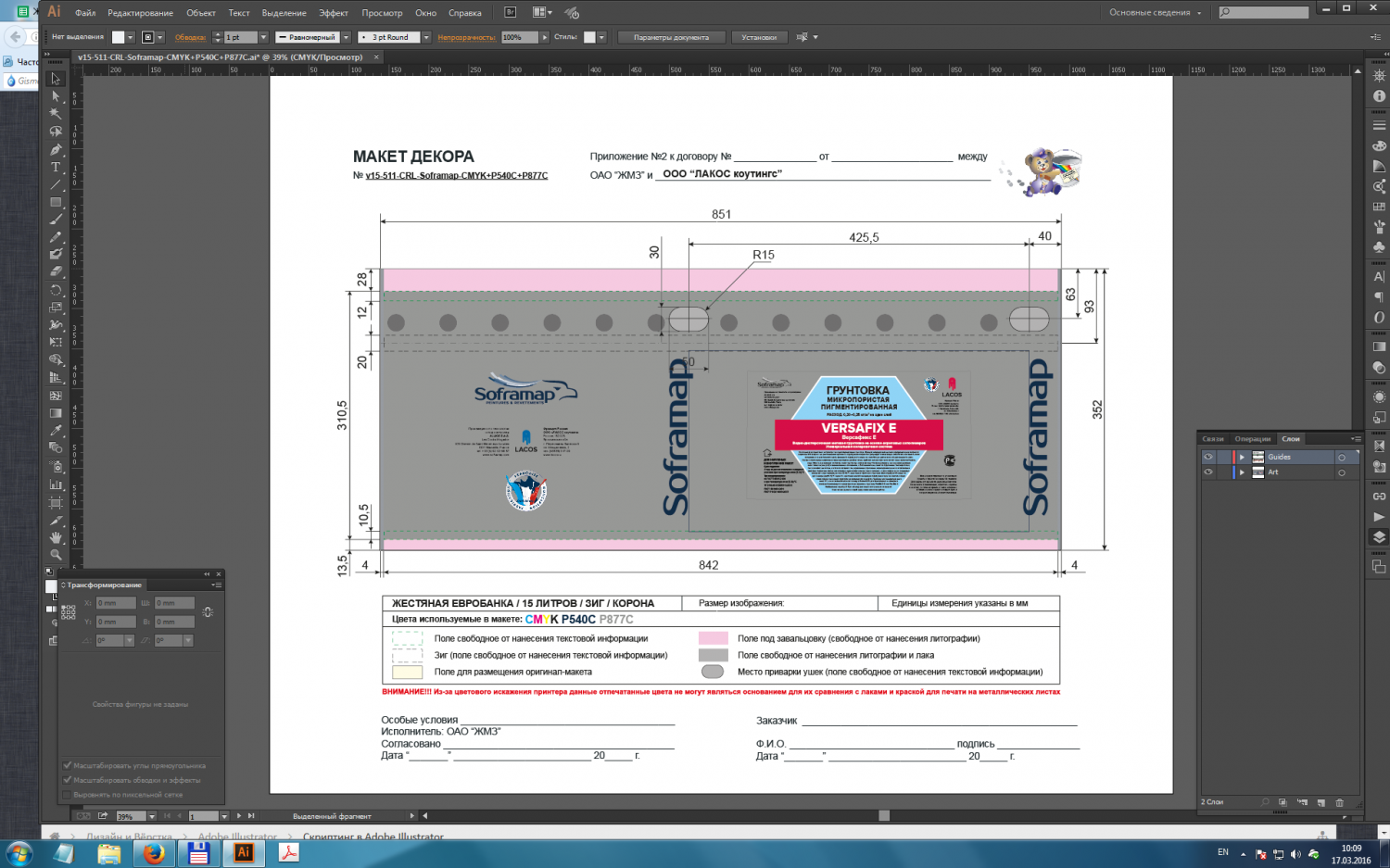Select the Artboard tool
Image resolution: width=1390 pixels, height=868 pixels.
coord(56,502)
